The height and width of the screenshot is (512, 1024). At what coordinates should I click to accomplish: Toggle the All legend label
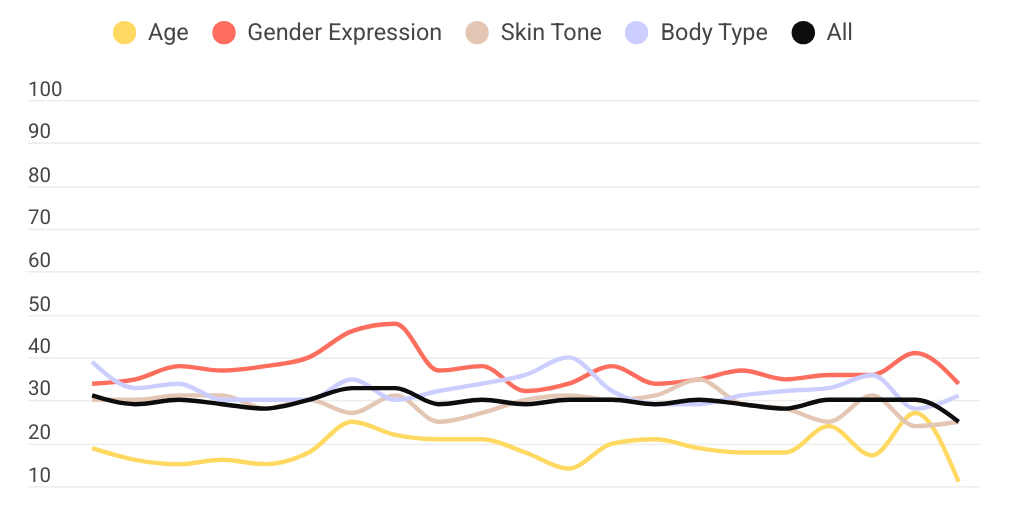coord(840,33)
